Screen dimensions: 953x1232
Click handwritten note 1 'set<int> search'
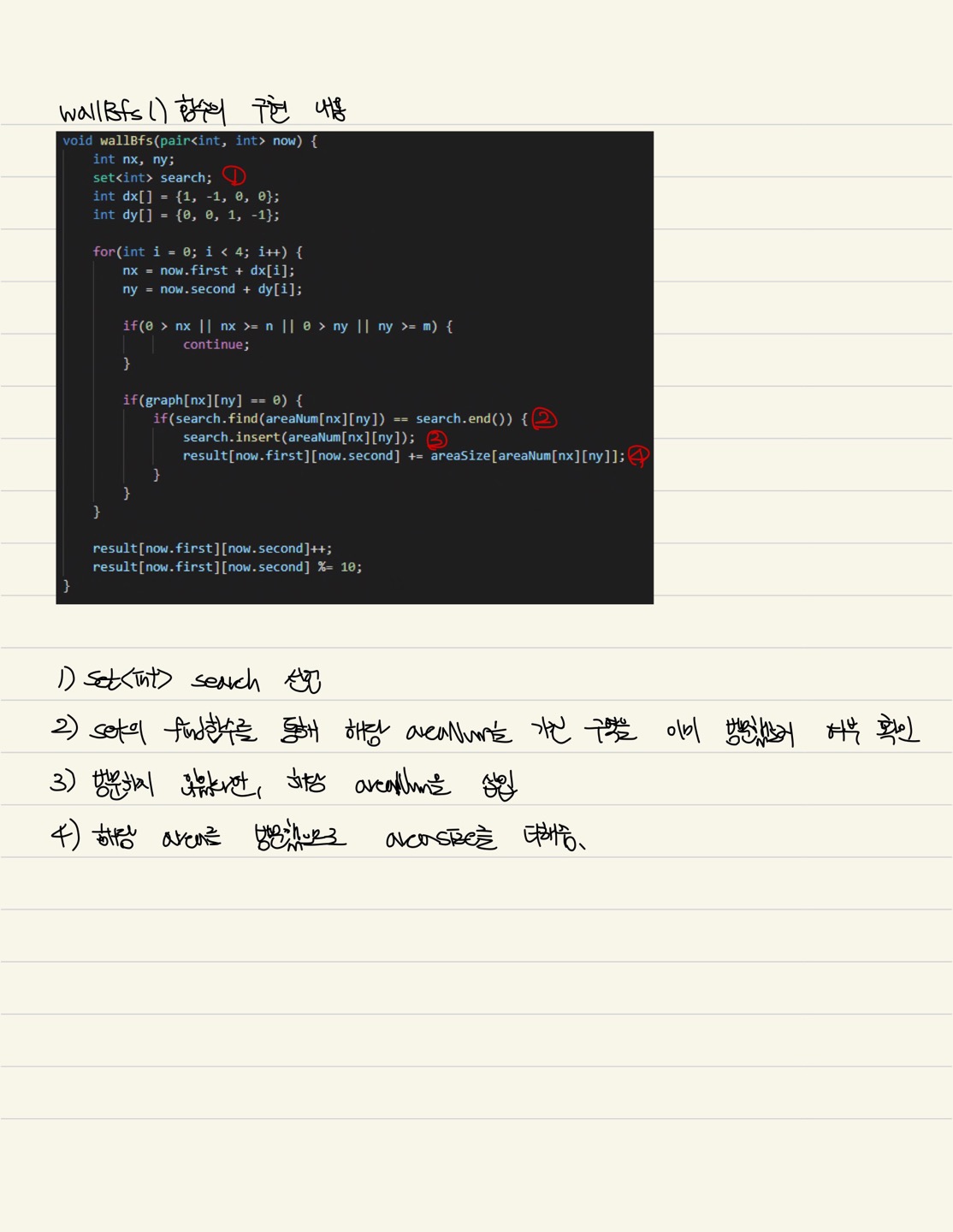[x=189, y=680]
